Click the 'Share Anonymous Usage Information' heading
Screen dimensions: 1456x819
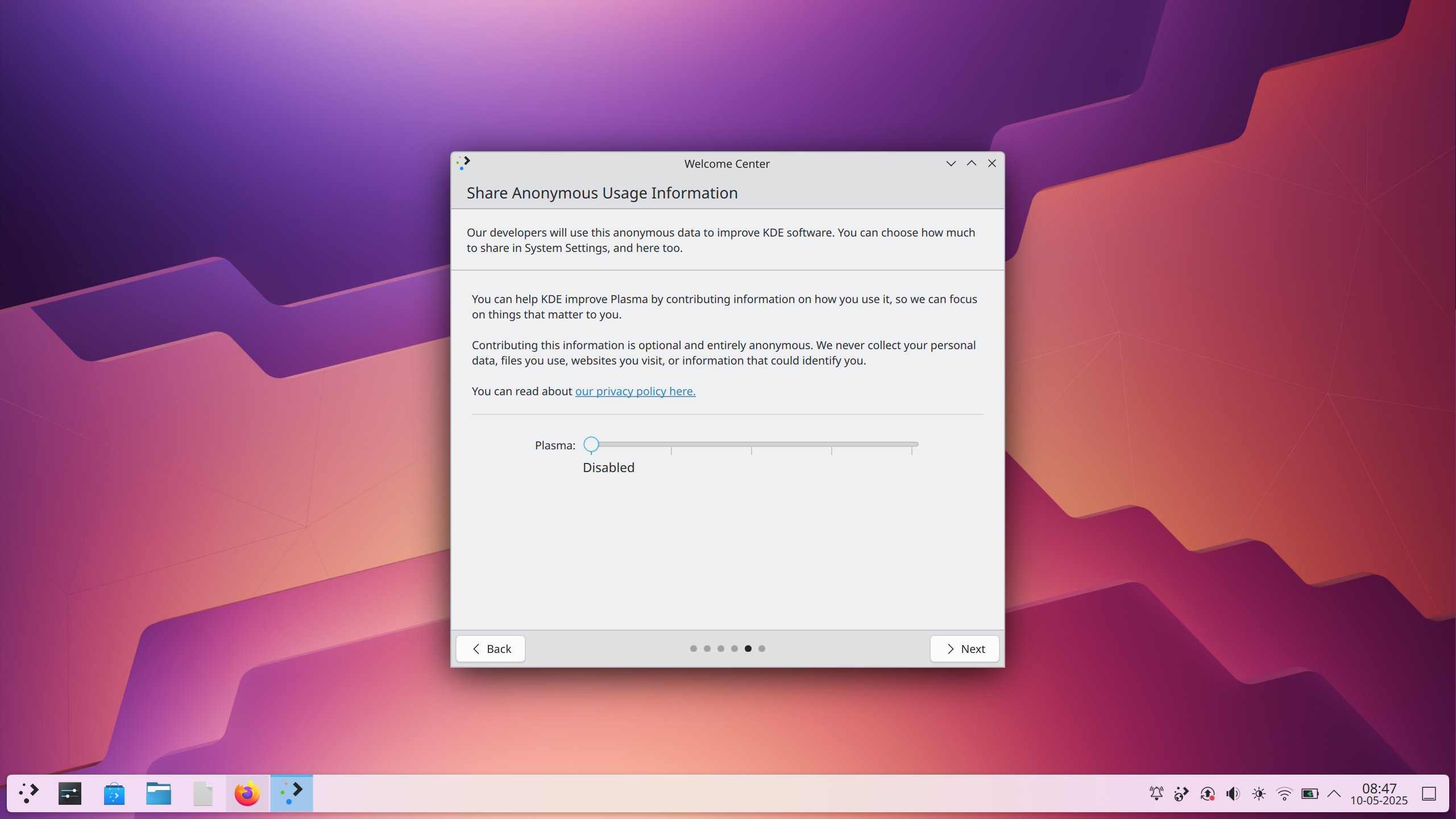[x=602, y=193]
